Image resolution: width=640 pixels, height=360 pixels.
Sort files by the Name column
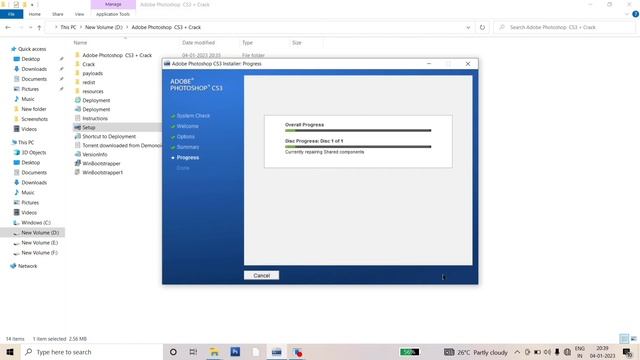[x=80, y=42]
